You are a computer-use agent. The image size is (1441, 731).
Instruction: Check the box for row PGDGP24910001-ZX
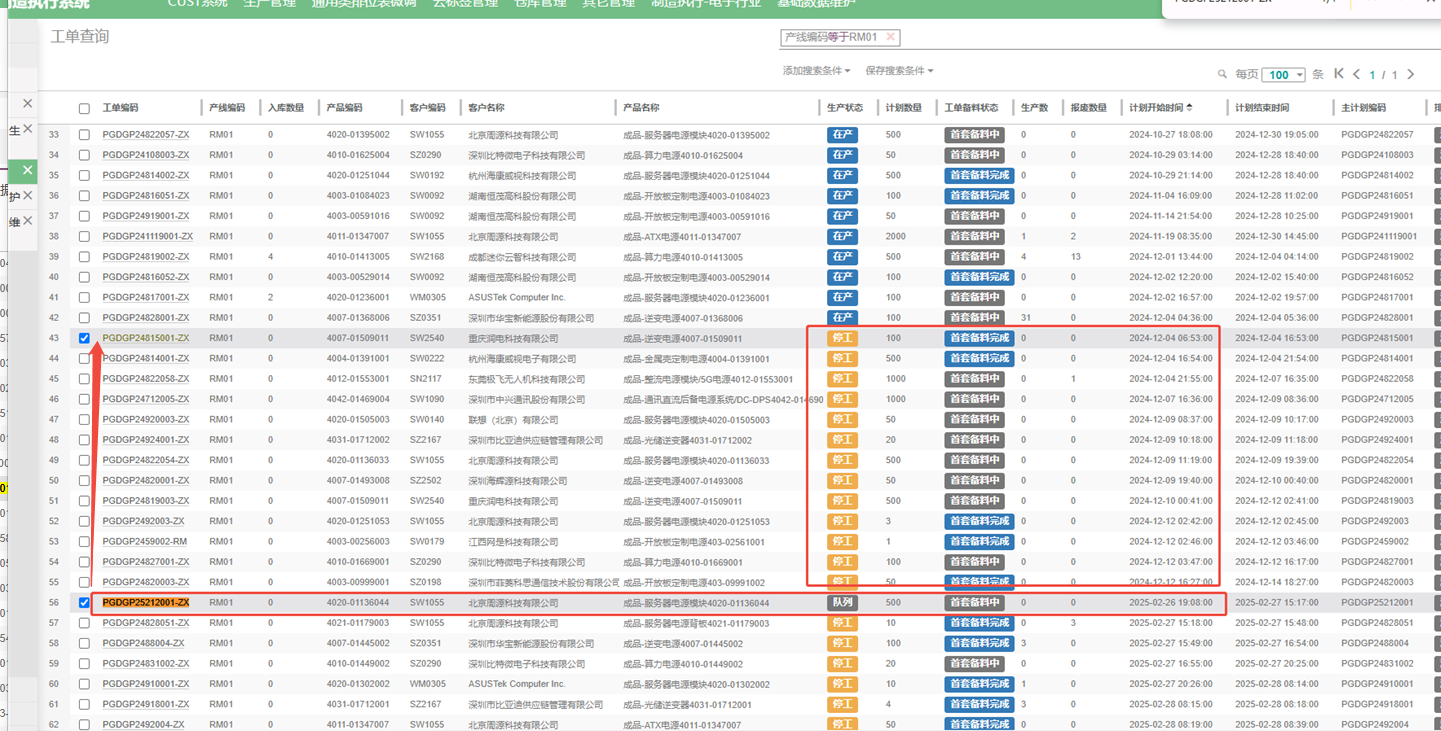tap(84, 684)
